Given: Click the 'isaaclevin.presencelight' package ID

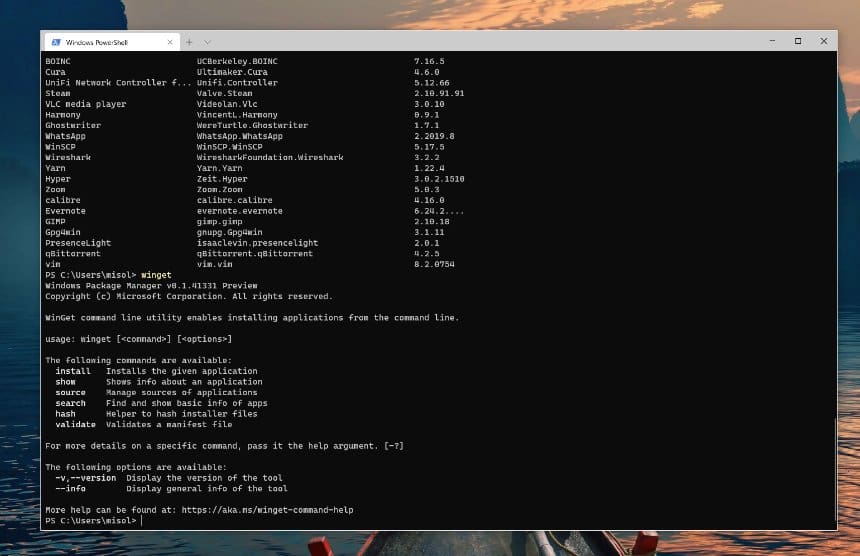Looking at the screenshot, I should [257, 243].
